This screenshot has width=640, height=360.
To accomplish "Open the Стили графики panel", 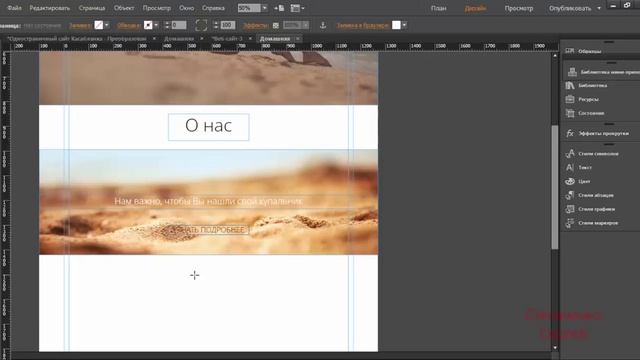I will [591, 209].
